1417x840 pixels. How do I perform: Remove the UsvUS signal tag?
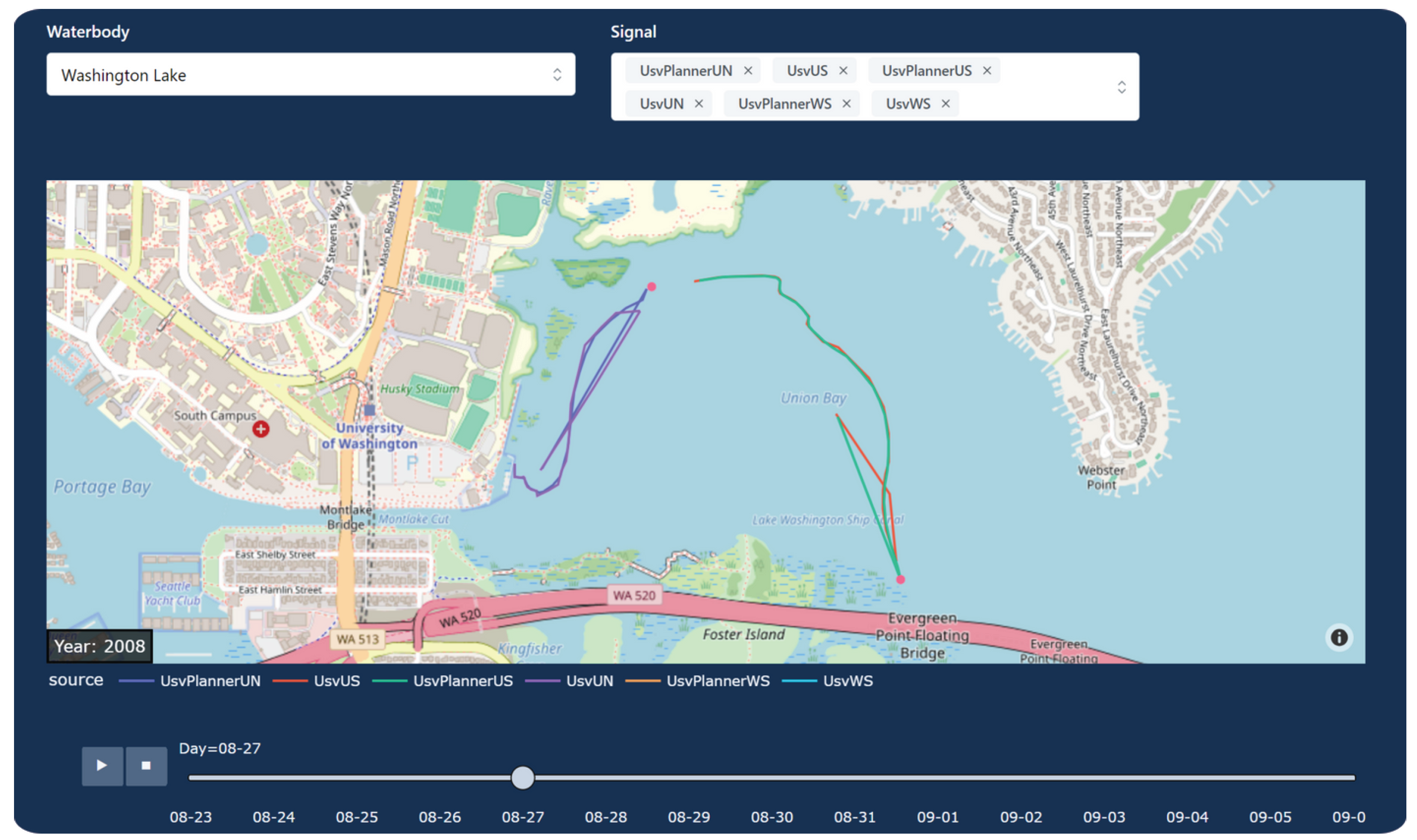[843, 71]
